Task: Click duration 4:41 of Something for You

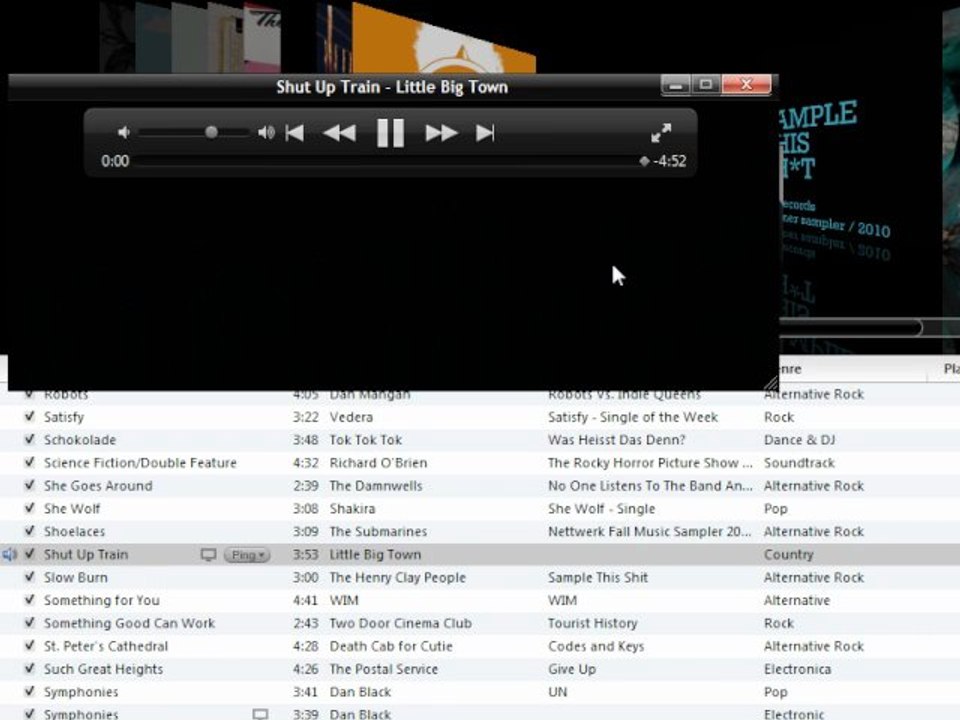Action: pyautogui.click(x=306, y=601)
